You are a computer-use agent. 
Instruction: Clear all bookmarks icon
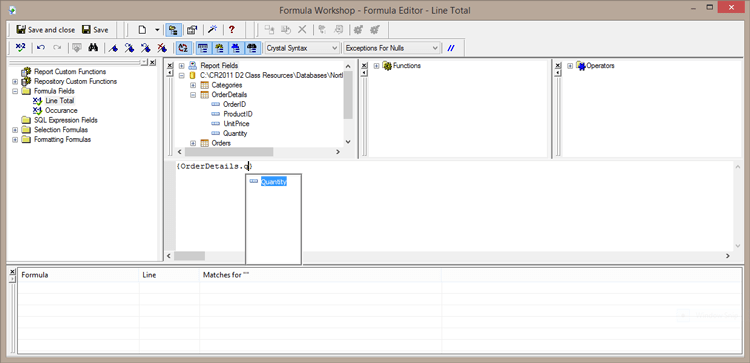tap(162, 47)
